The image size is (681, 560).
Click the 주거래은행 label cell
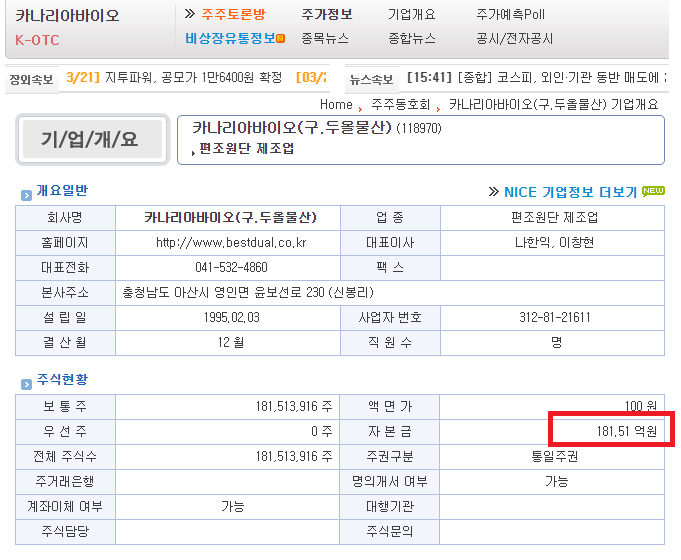point(65,481)
